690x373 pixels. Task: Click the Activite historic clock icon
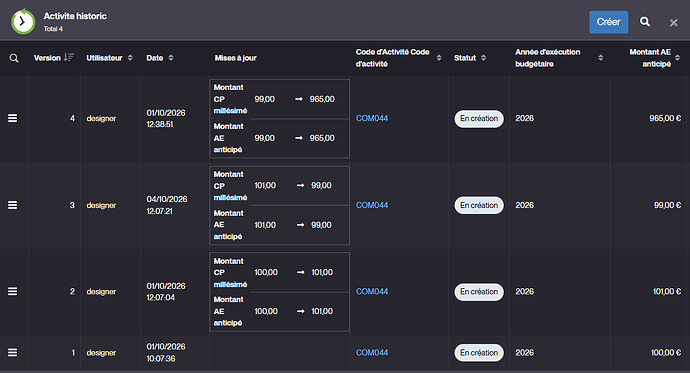pos(23,22)
